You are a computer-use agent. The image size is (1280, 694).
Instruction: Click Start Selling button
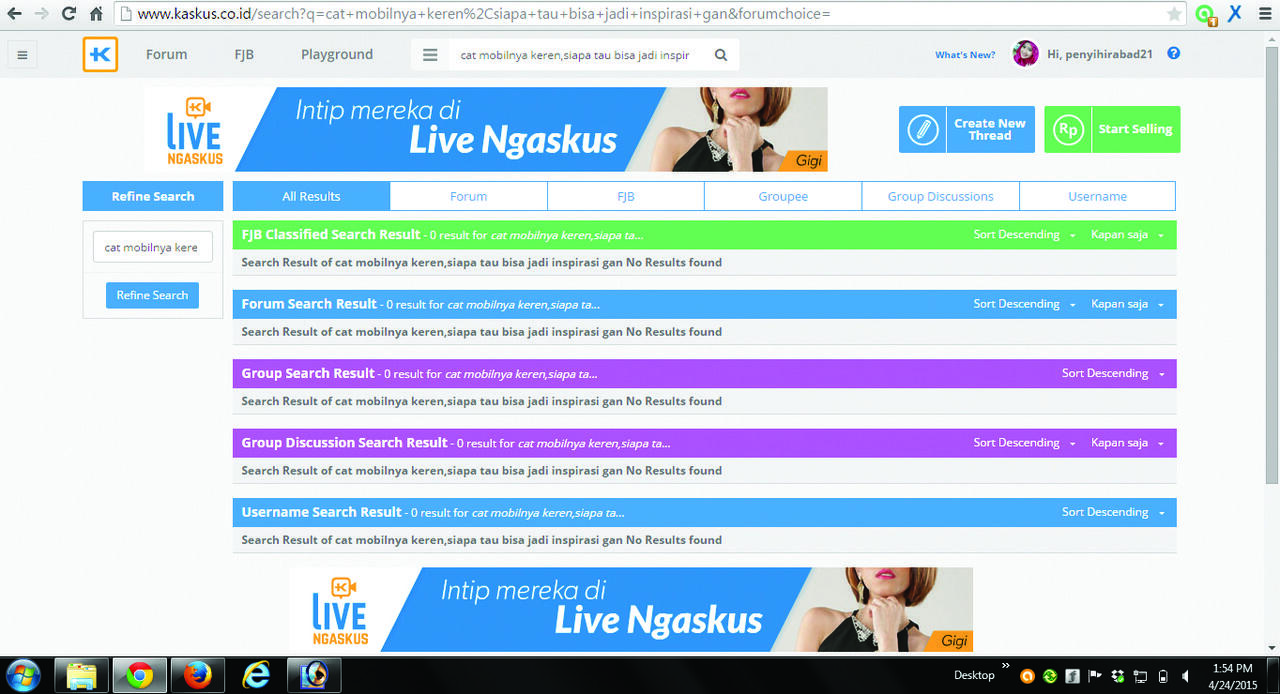1112,130
